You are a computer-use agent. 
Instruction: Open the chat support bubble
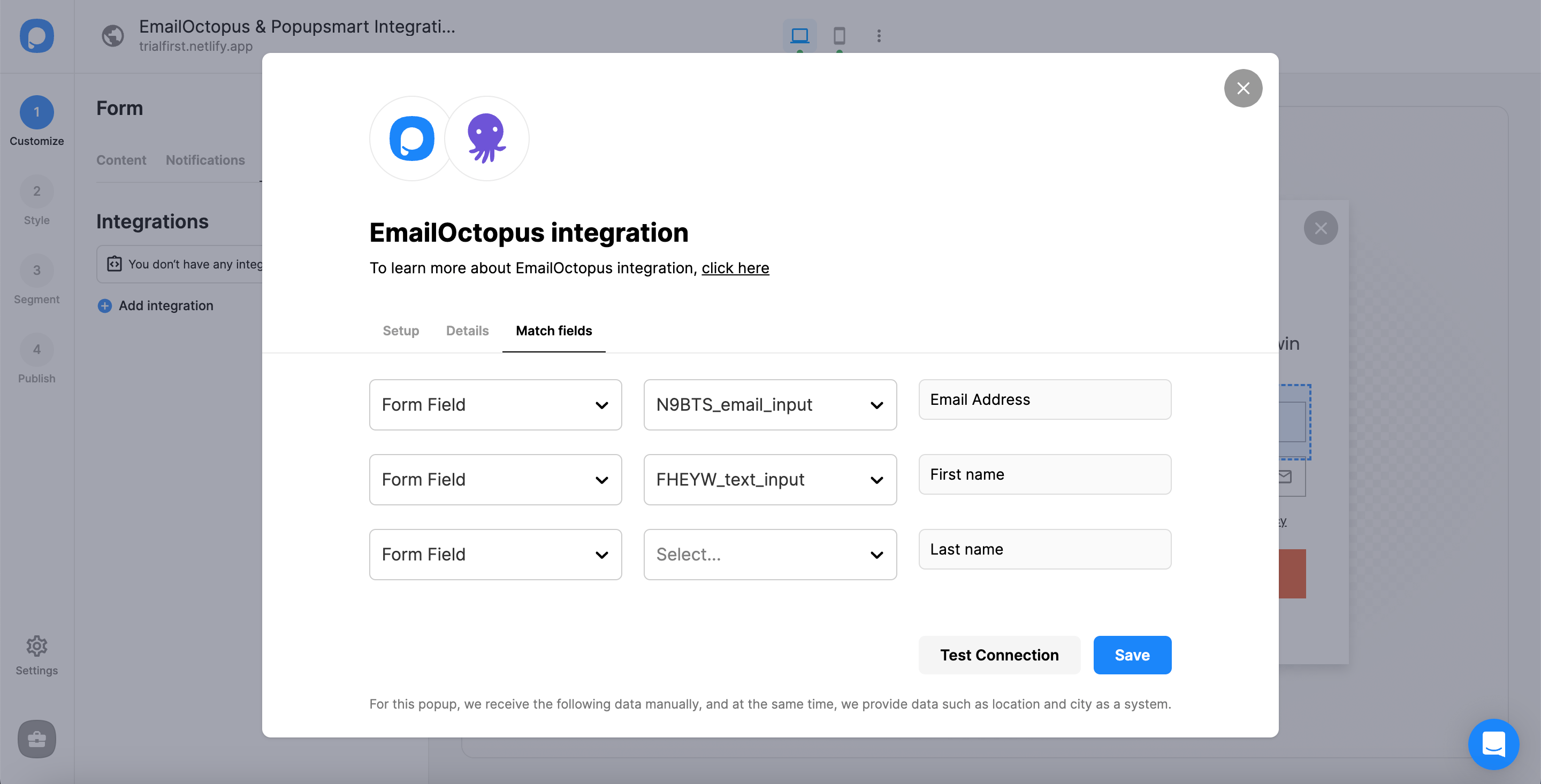[1493, 743]
